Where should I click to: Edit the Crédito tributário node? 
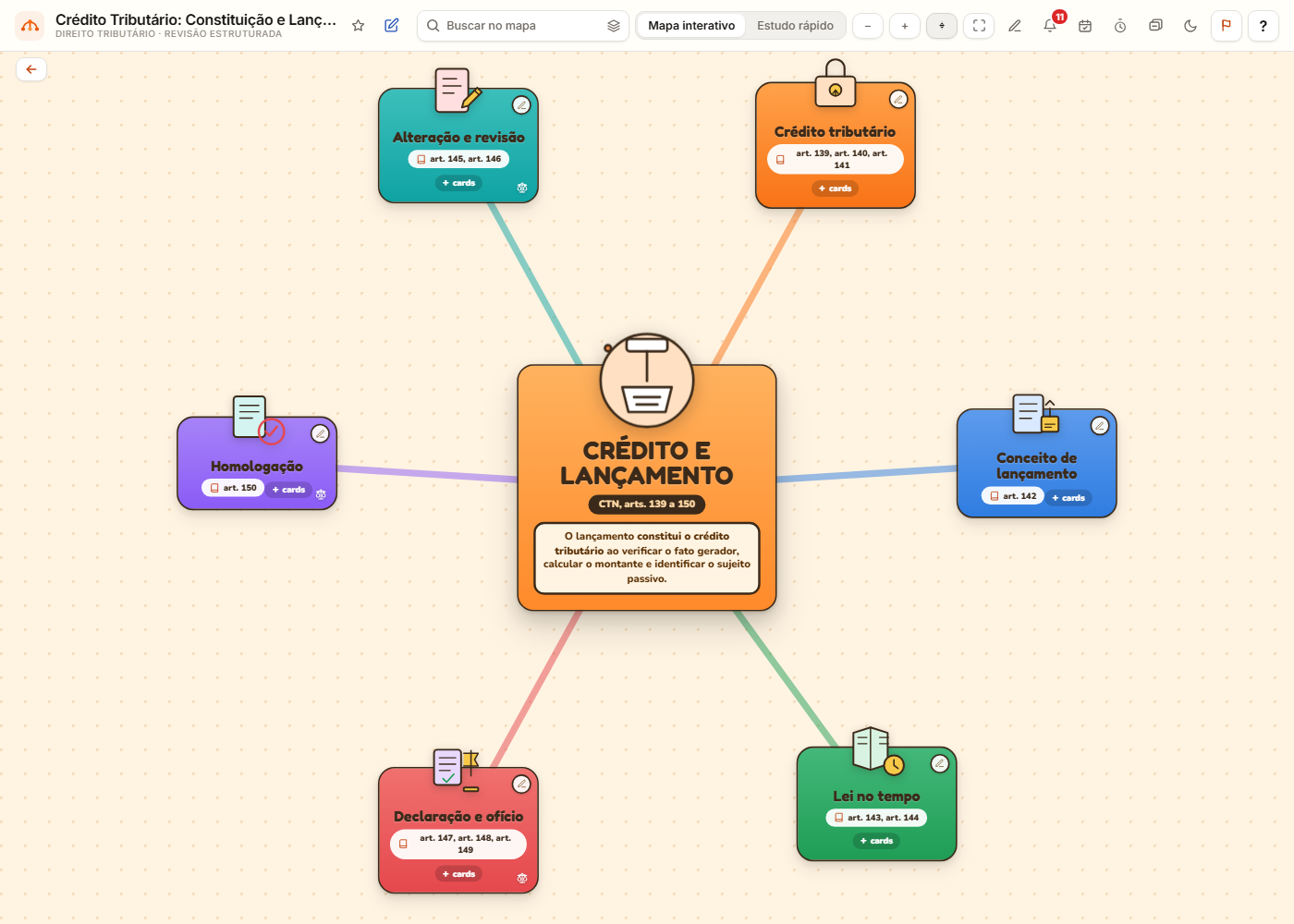pyautogui.click(x=898, y=99)
